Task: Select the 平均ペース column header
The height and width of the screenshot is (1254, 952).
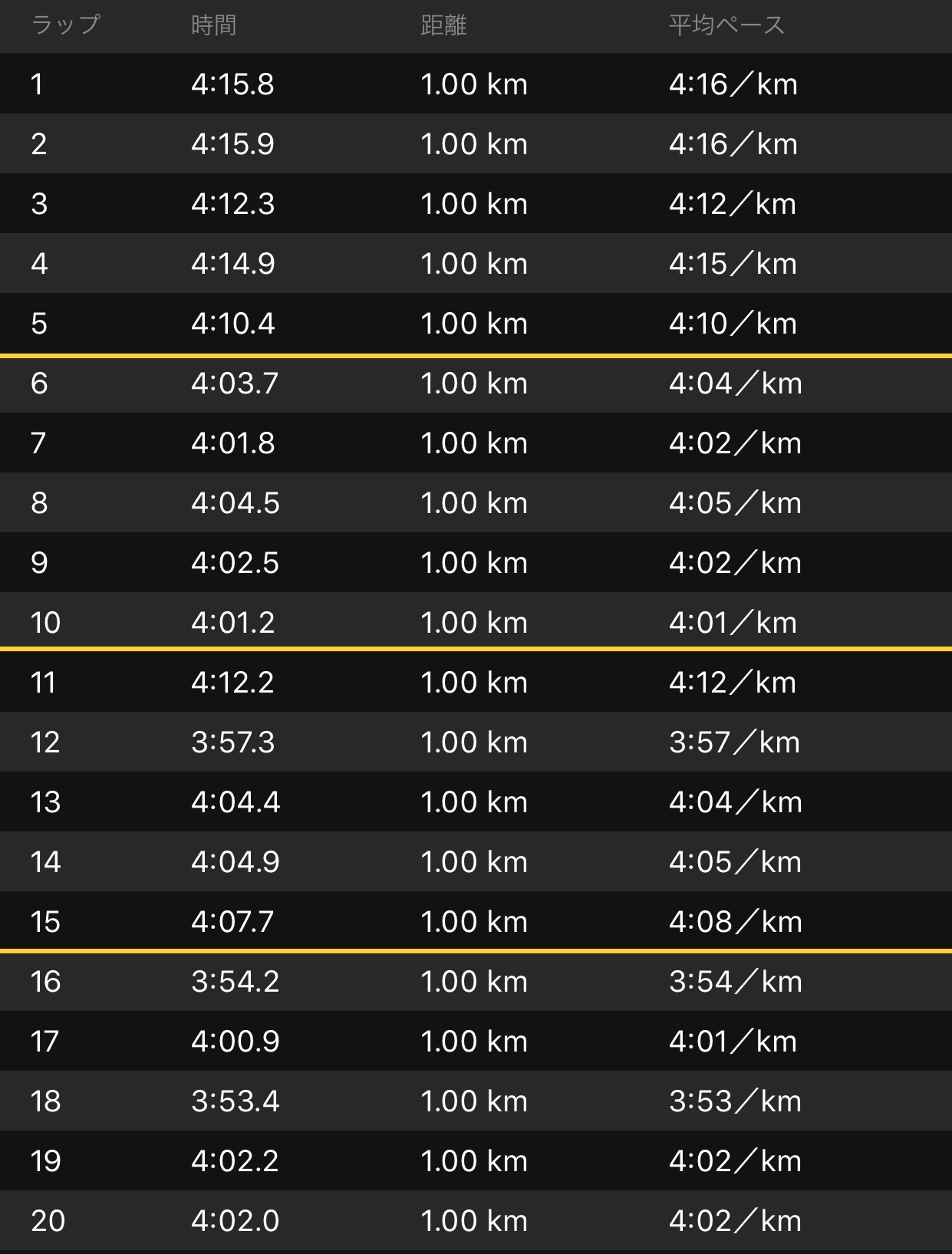Action: 726,25
